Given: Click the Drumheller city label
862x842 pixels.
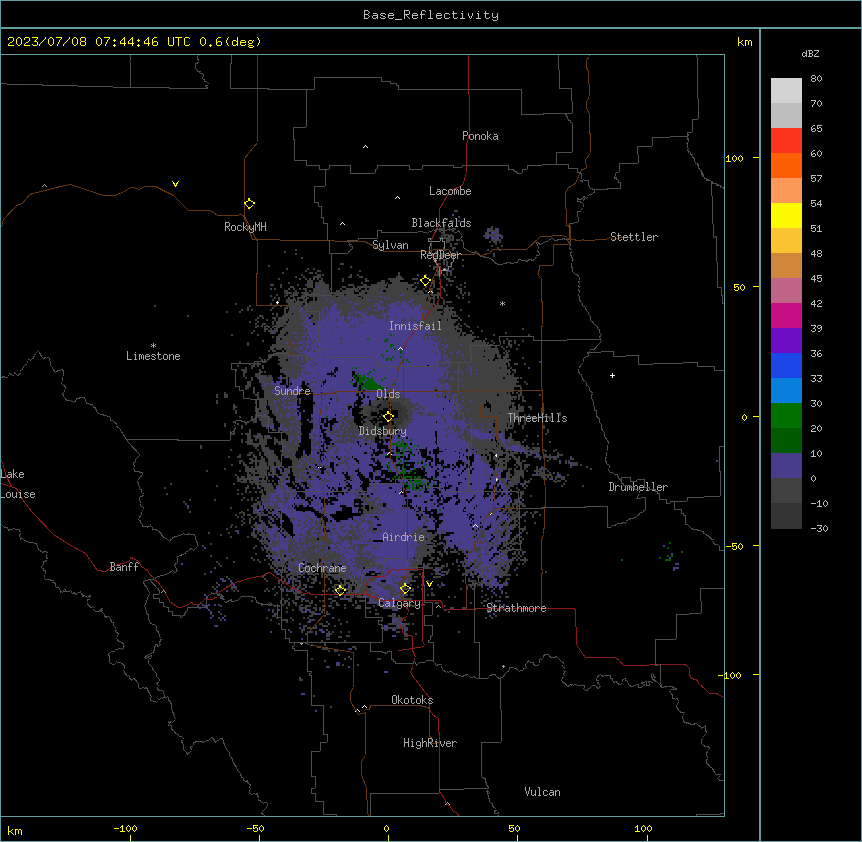Looking at the screenshot, I should 638,487.
